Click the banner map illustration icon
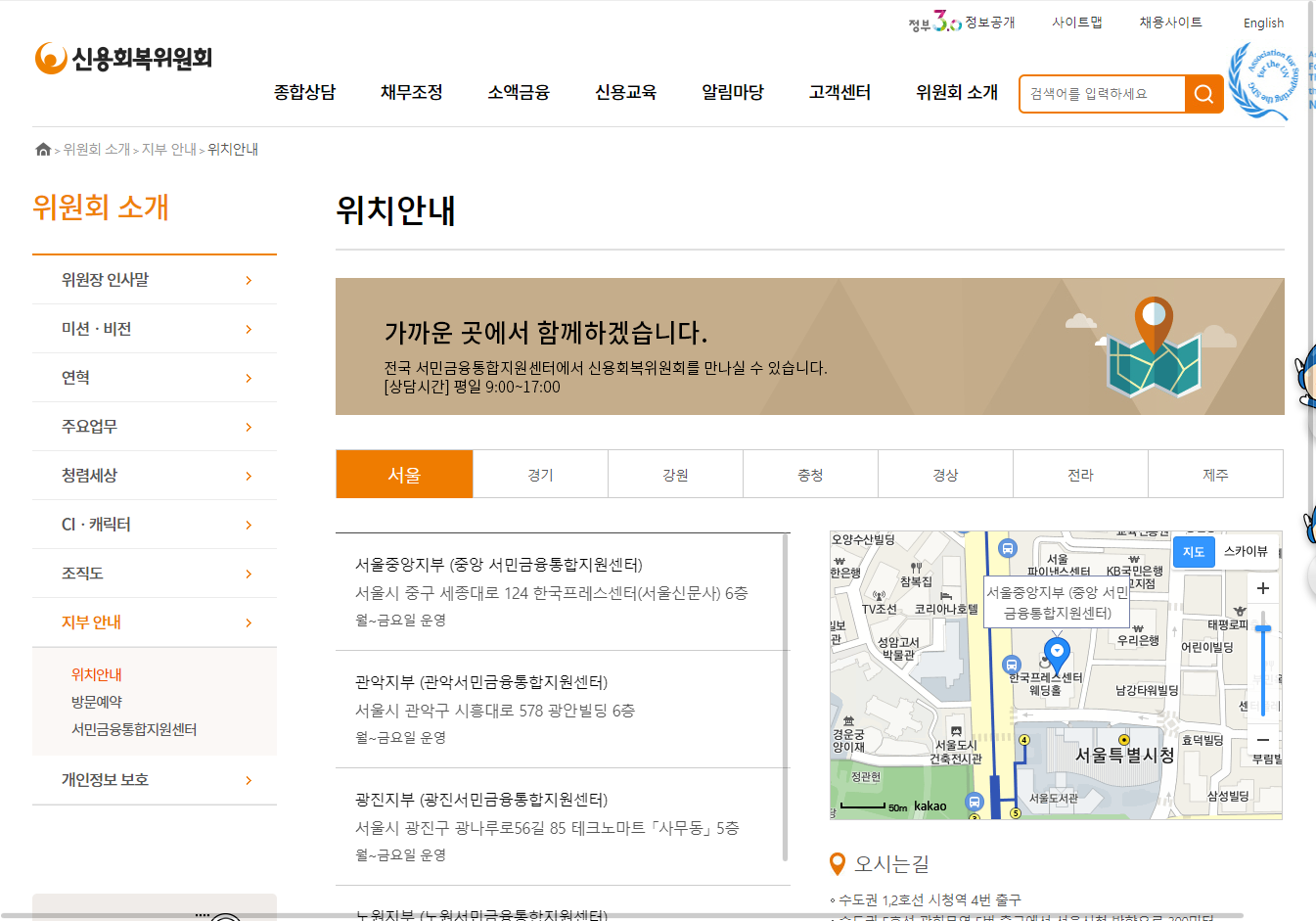 pyautogui.click(x=1153, y=348)
